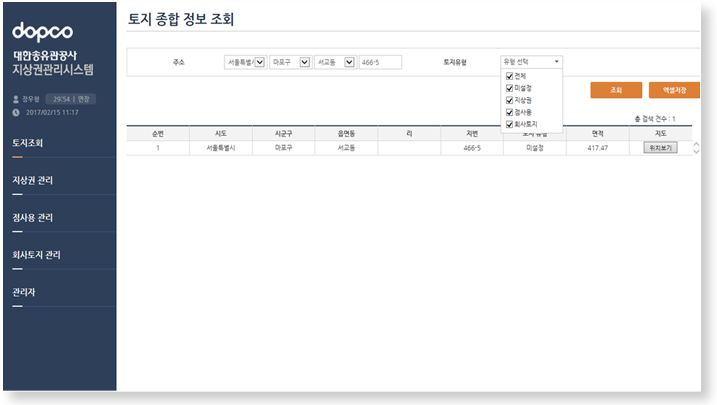This screenshot has width=717, height=405.
Task: Click the 면적 column header
Action: point(598,133)
